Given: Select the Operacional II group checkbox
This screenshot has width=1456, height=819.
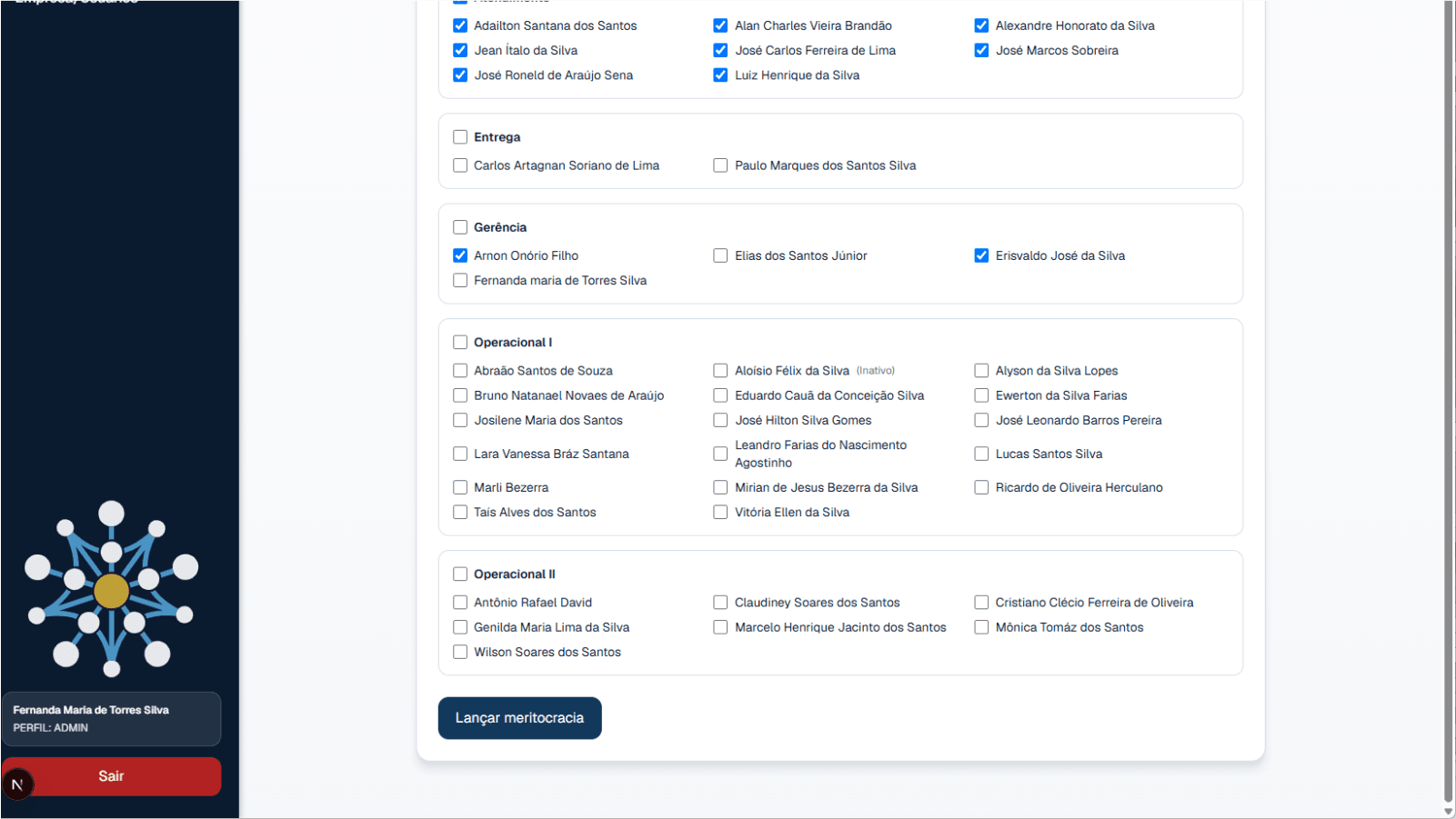Looking at the screenshot, I should 460,574.
